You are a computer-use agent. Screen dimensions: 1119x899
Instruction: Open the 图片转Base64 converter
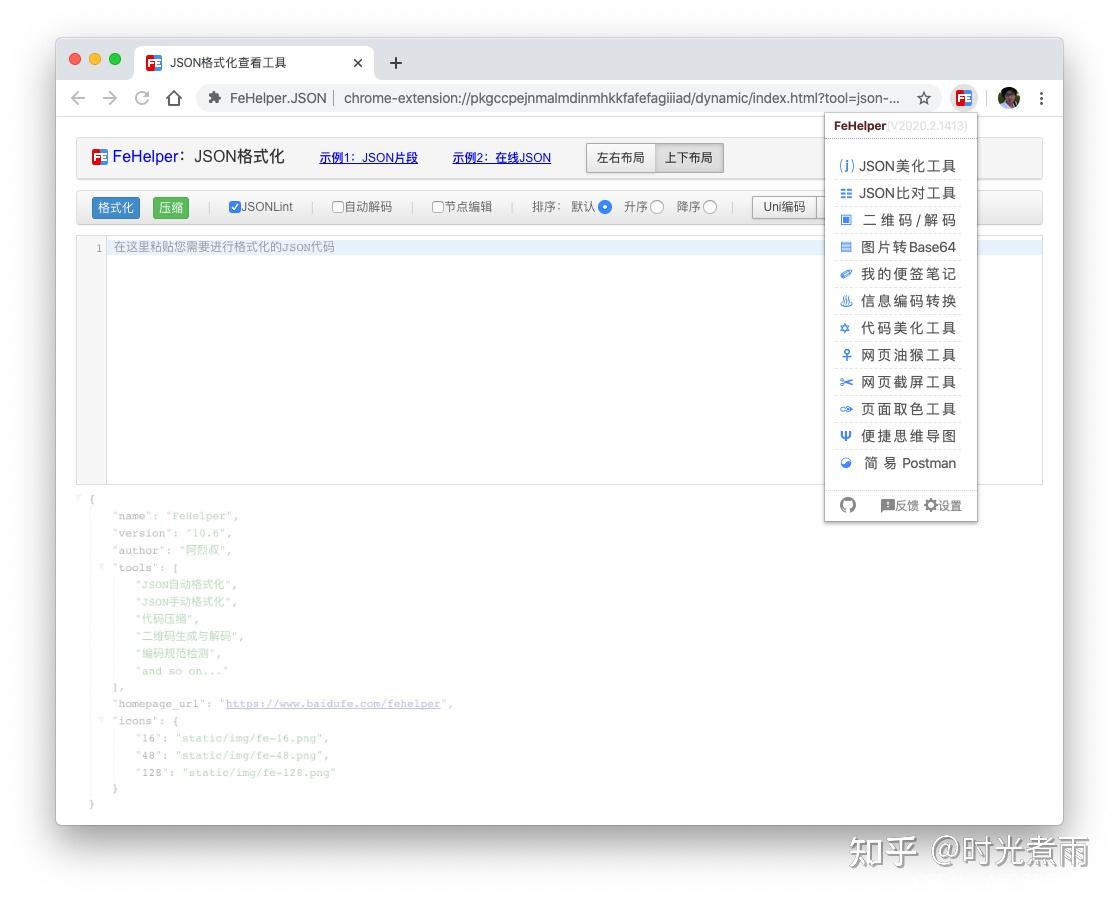(x=907, y=247)
